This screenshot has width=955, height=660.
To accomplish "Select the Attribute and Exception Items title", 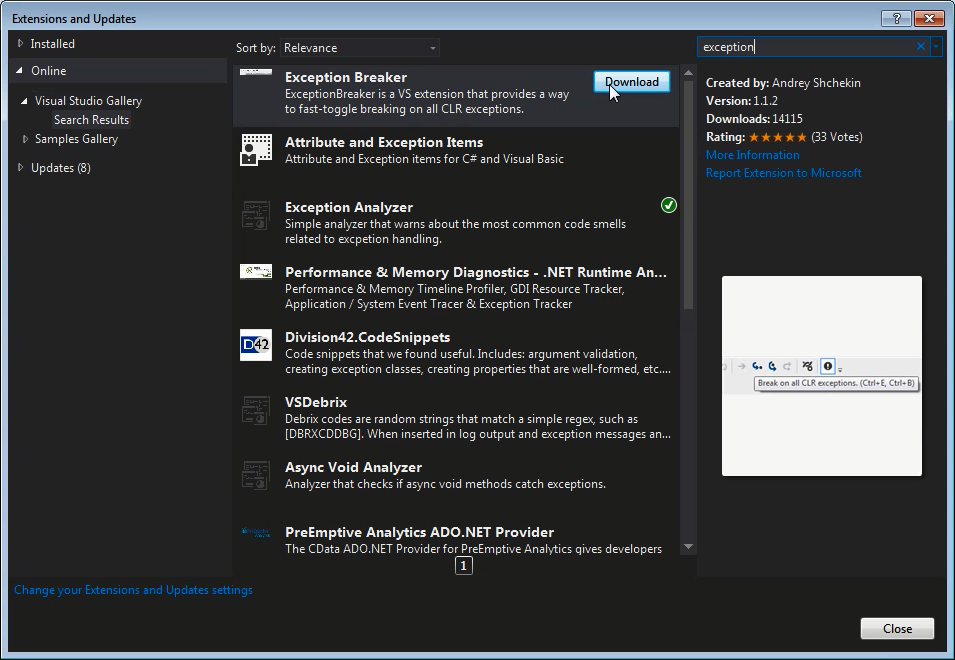I will click(384, 142).
